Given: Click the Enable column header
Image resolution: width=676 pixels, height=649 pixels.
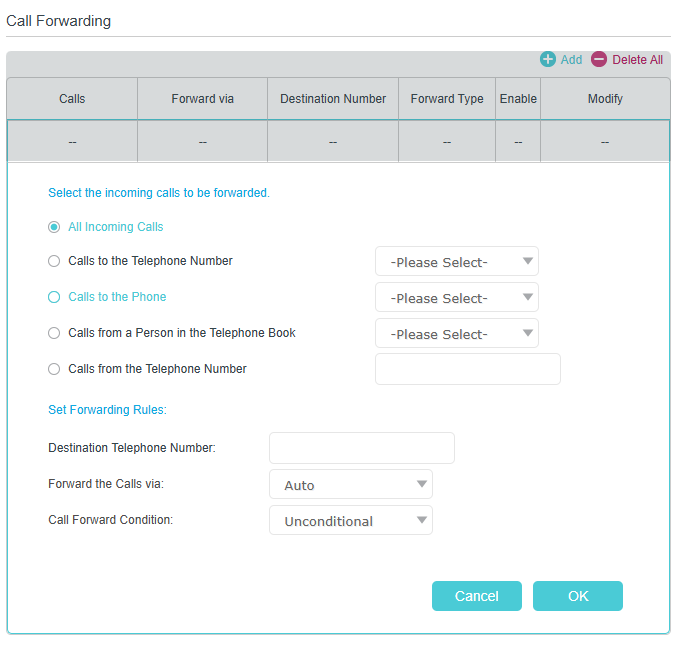Looking at the screenshot, I should click(x=518, y=99).
